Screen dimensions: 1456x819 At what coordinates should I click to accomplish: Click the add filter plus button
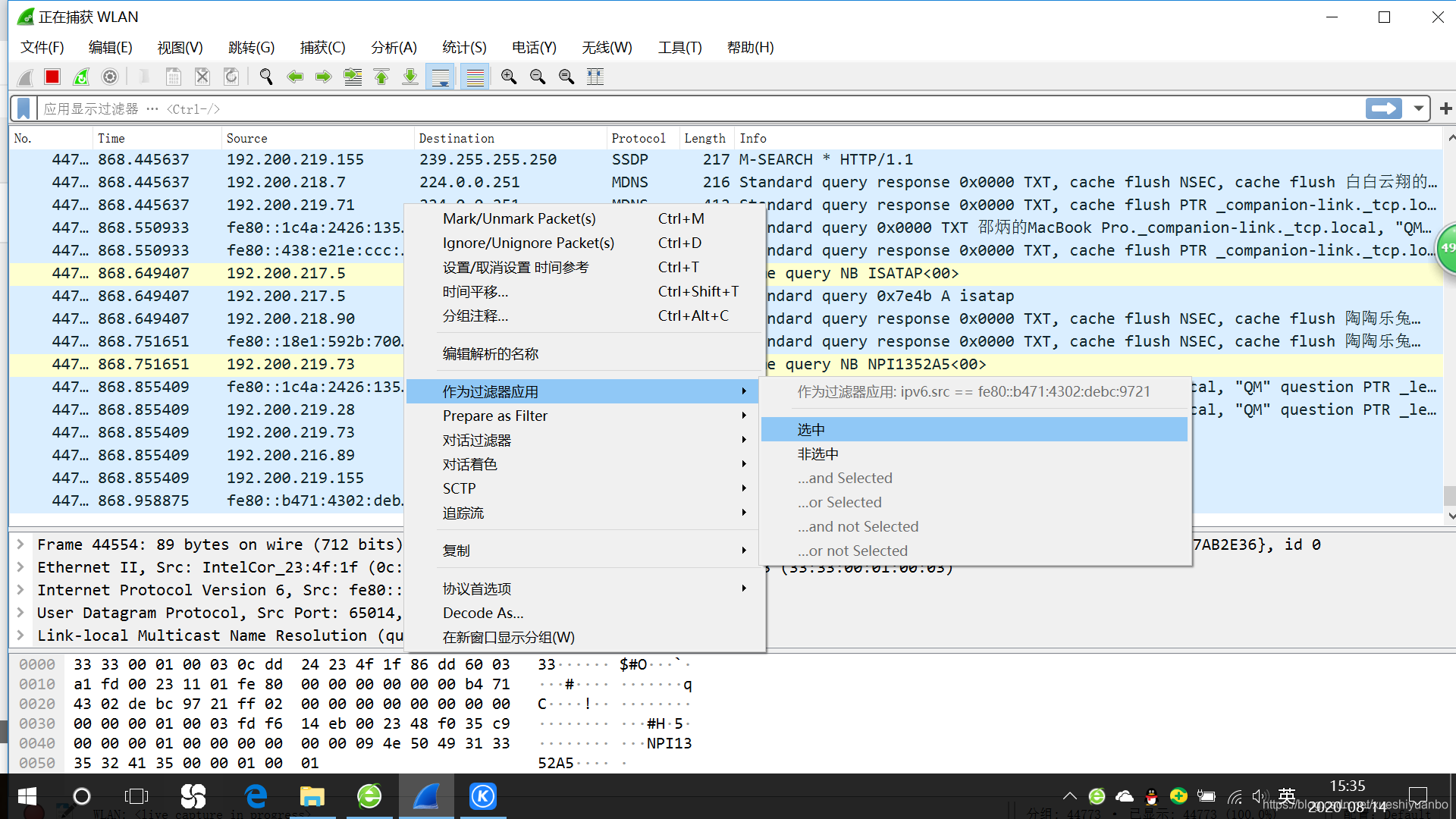point(1445,108)
